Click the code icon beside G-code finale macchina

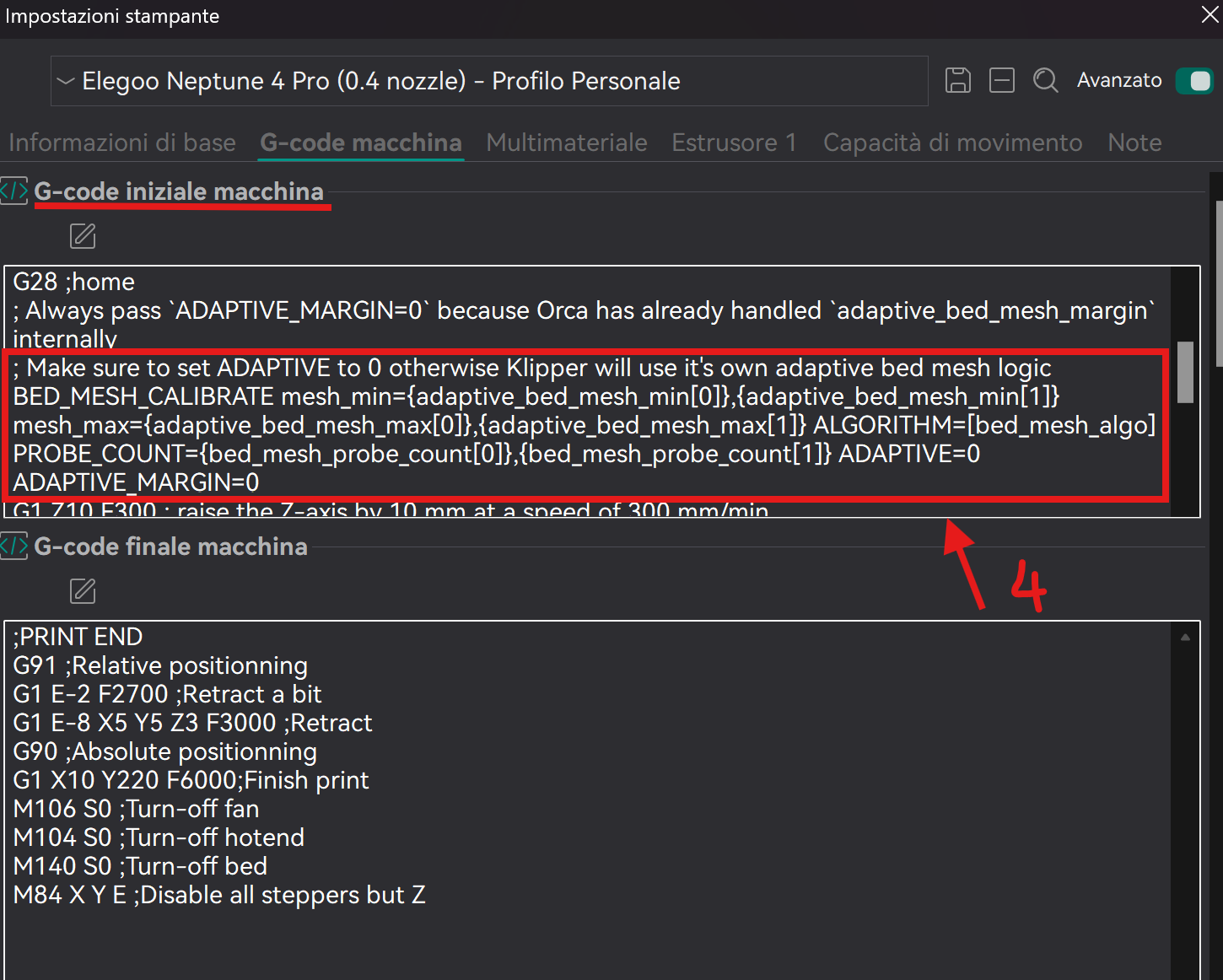tap(13, 547)
